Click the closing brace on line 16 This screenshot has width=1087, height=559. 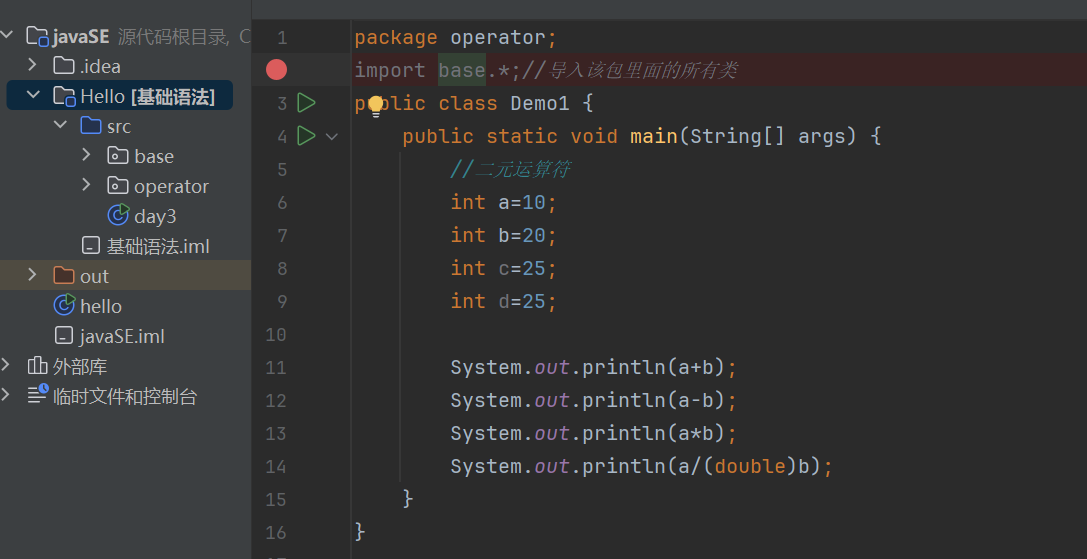pyautogui.click(x=360, y=532)
